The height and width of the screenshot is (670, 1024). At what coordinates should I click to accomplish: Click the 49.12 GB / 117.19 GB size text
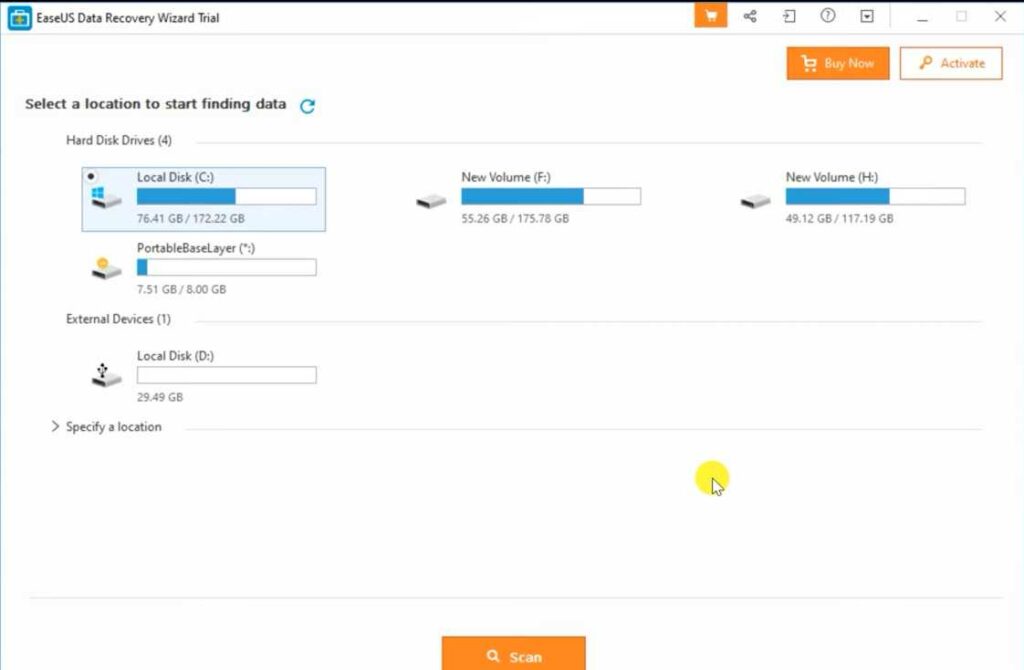pos(839,219)
